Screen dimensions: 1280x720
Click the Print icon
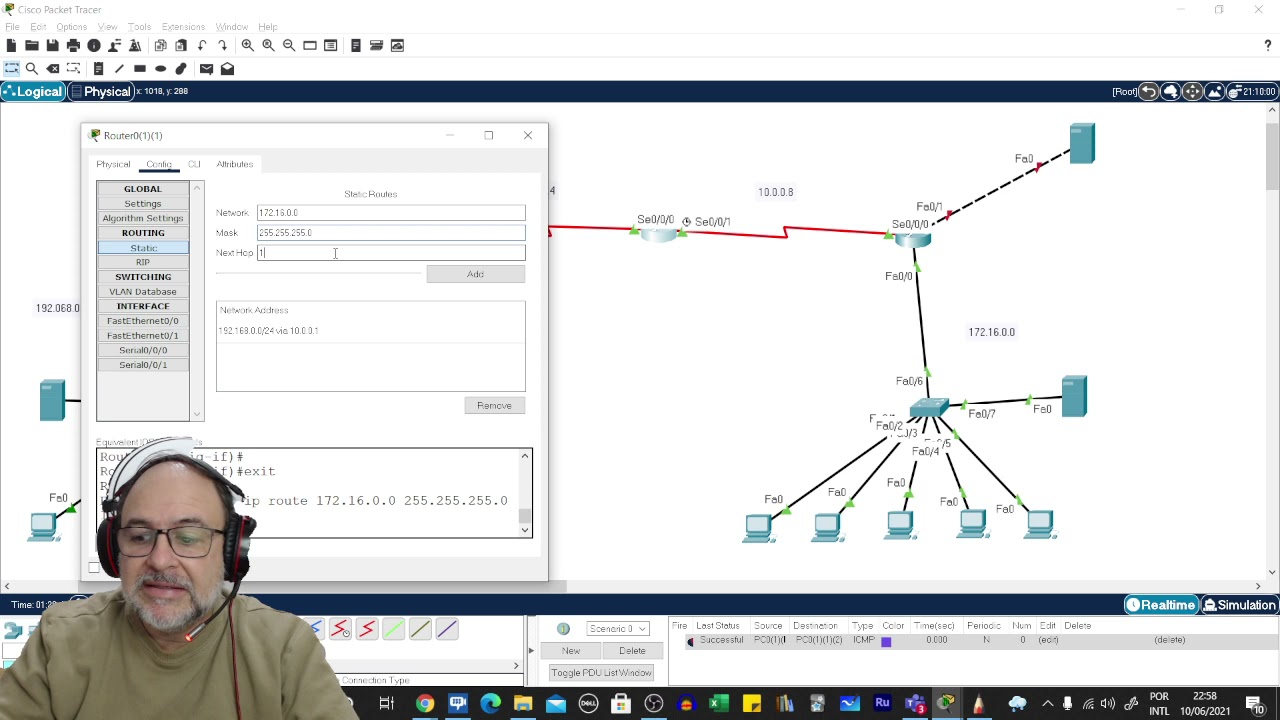pyautogui.click(x=73, y=45)
